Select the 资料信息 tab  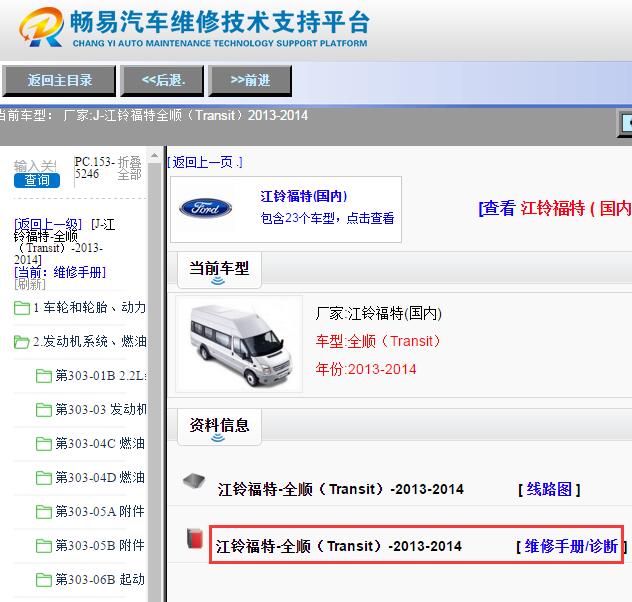tap(219, 426)
